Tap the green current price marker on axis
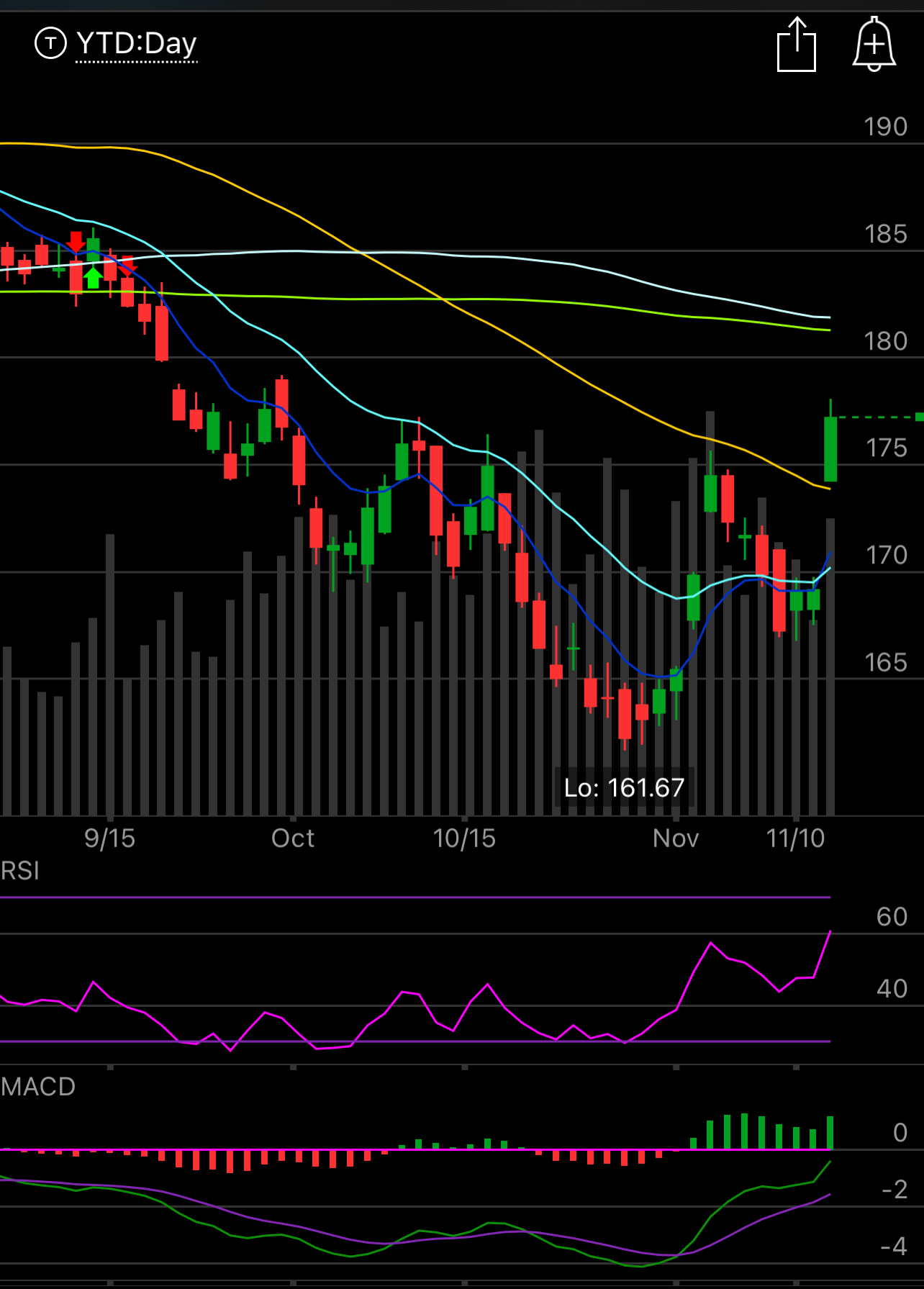 [920, 417]
